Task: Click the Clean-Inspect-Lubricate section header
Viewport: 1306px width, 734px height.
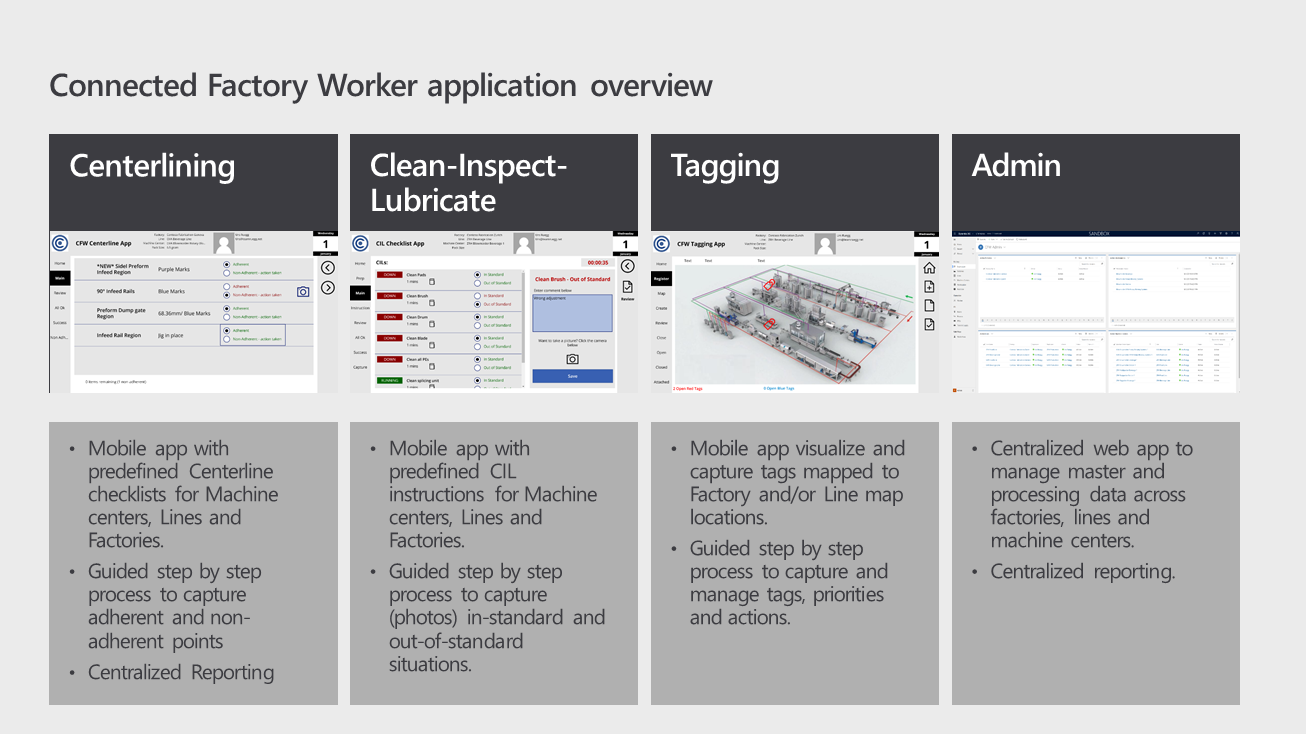Action: [x=494, y=183]
